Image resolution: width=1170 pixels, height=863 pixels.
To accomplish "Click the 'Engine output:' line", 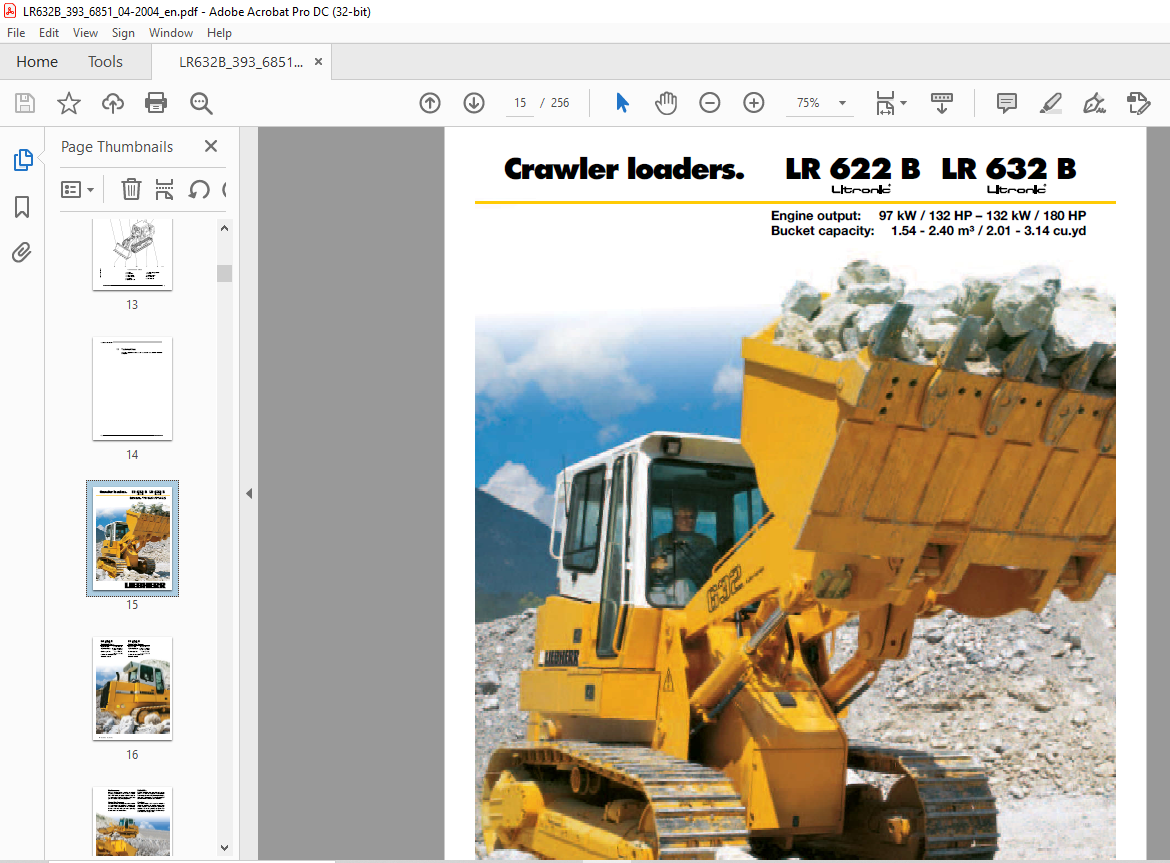I will coord(928,216).
